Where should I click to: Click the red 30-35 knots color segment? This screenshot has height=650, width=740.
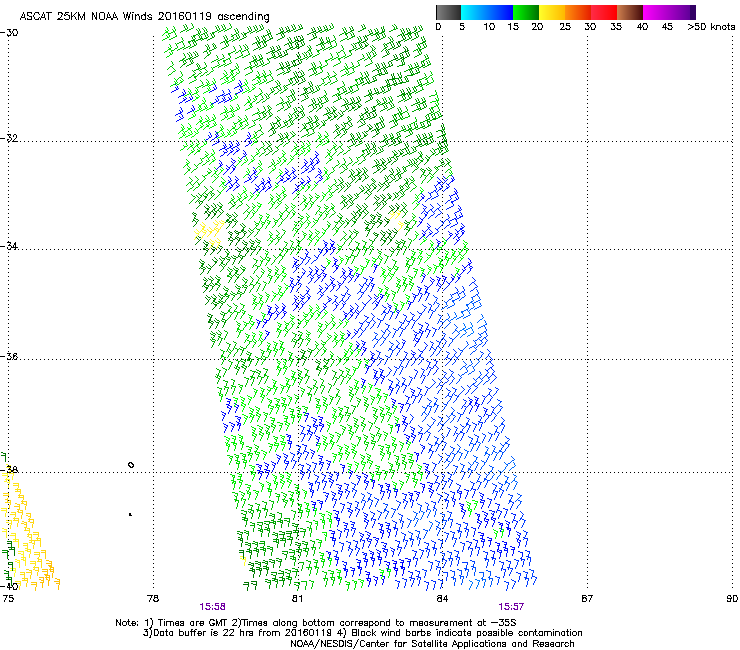(x=604, y=12)
